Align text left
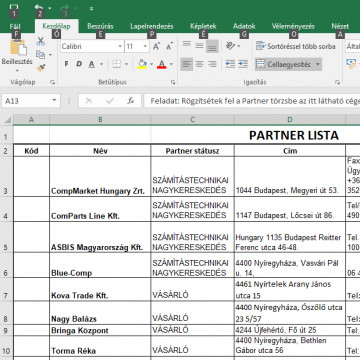The image size is (360, 360). (x=187, y=64)
